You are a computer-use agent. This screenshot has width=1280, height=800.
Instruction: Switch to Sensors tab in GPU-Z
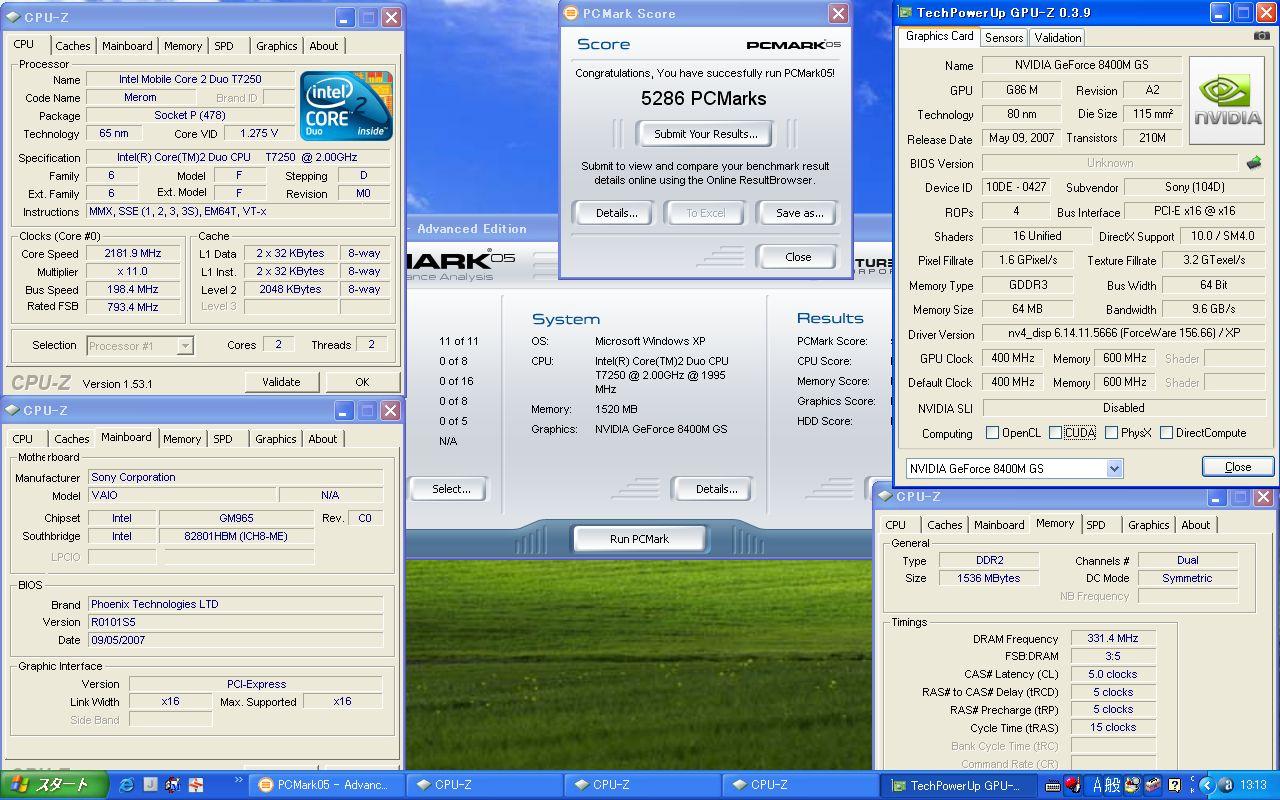(x=1003, y=38)
